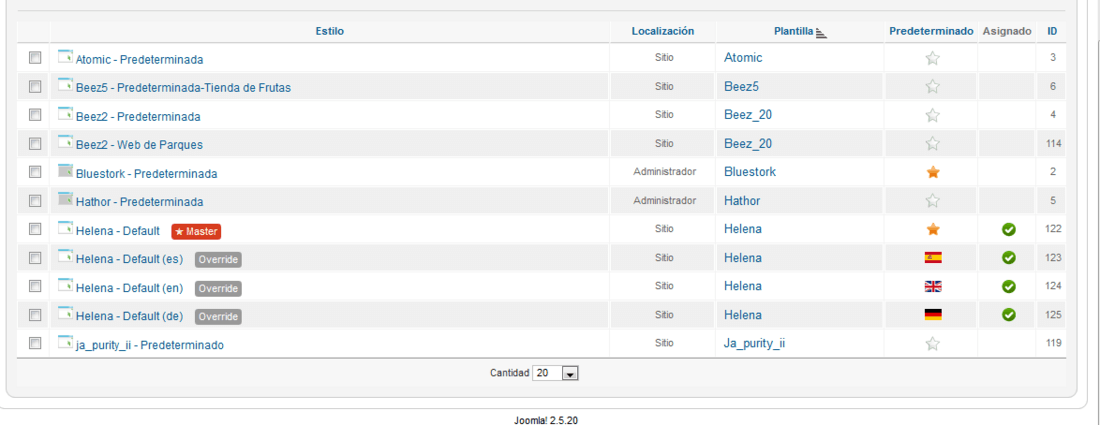The width and height of the screenshot is (1100, 425).
Task: Click star icon of ja_purity_ii row
Action: [x=932, y=344]
